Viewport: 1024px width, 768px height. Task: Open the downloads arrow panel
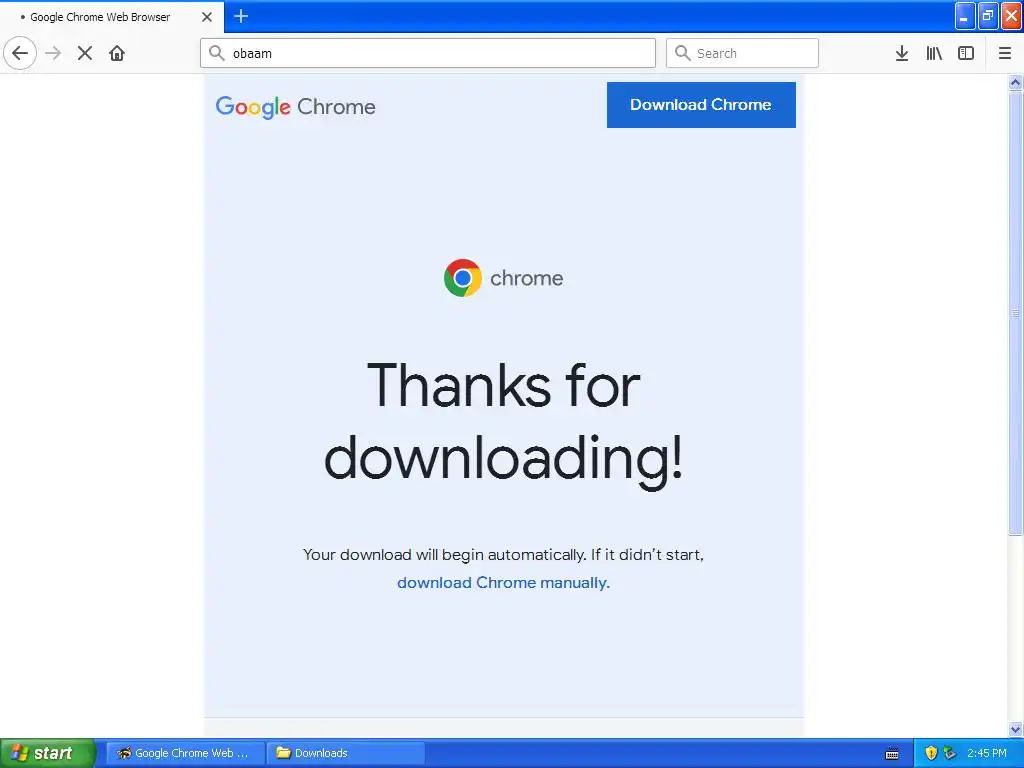902,53
